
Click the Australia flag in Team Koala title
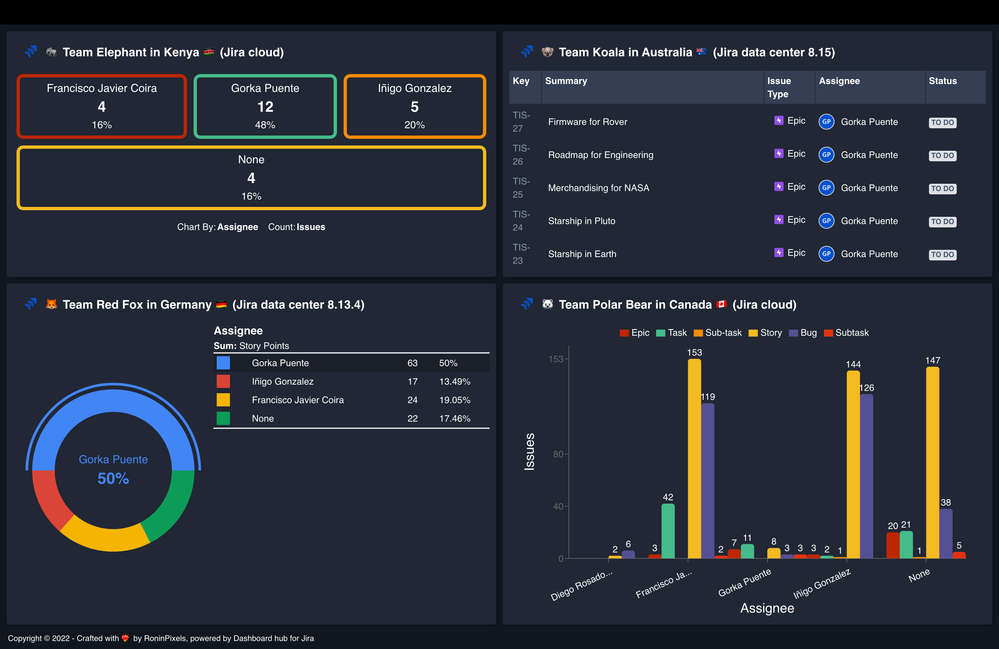(701, 52)
